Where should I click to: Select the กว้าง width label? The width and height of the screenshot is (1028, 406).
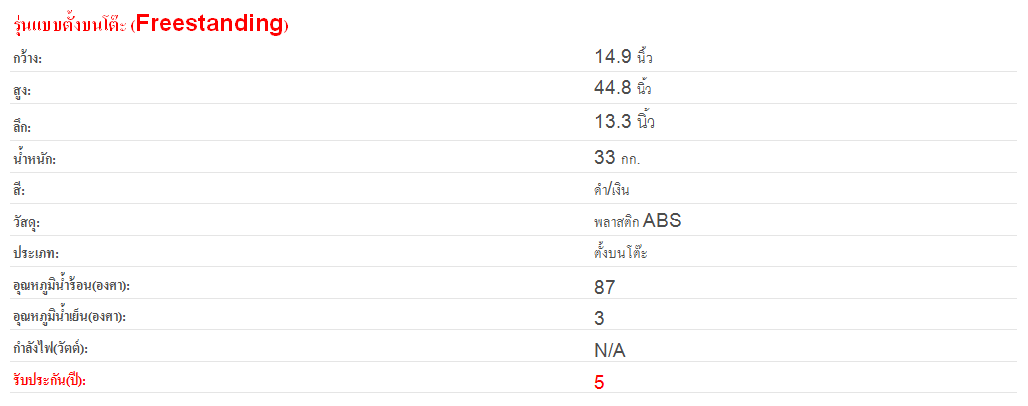pos(28,60)
